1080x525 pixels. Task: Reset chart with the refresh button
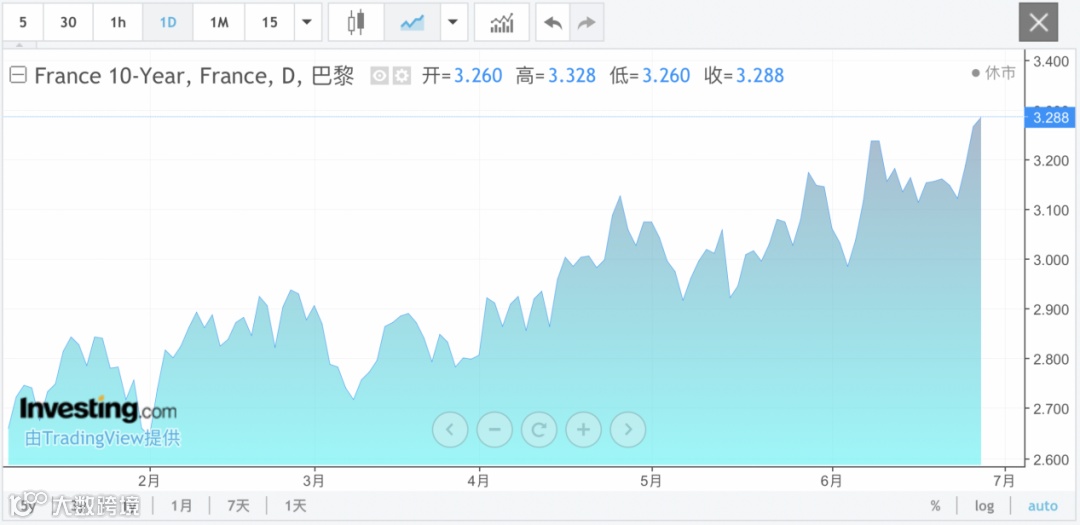539,430
